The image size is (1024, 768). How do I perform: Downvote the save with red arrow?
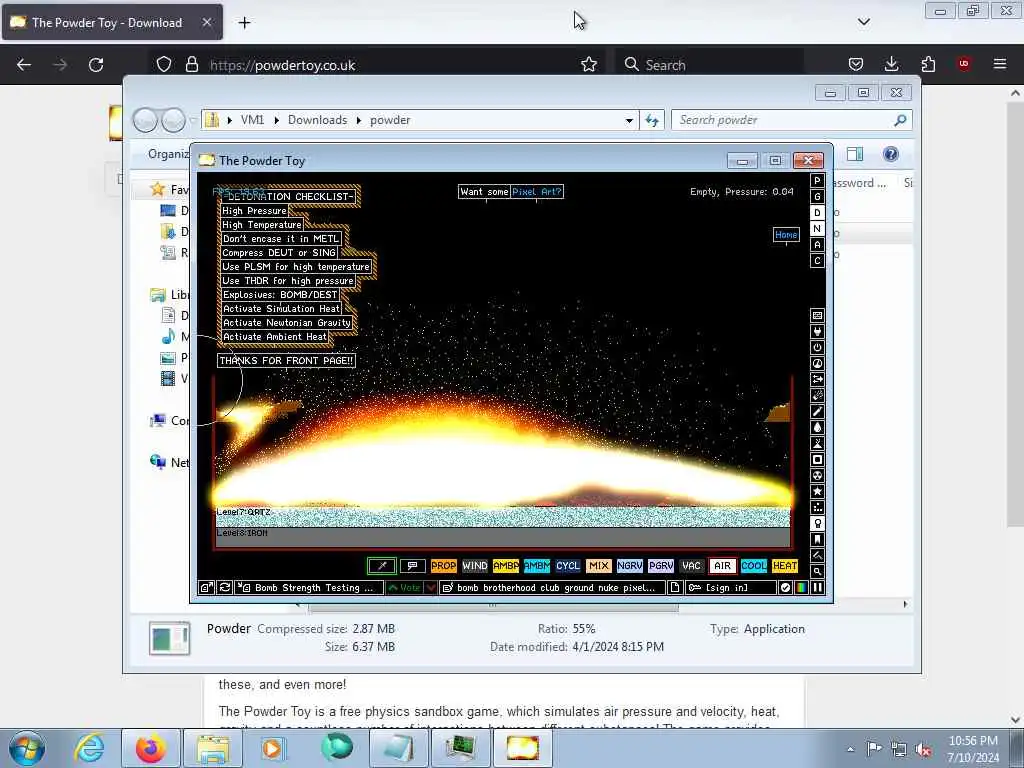click(430, 588)
